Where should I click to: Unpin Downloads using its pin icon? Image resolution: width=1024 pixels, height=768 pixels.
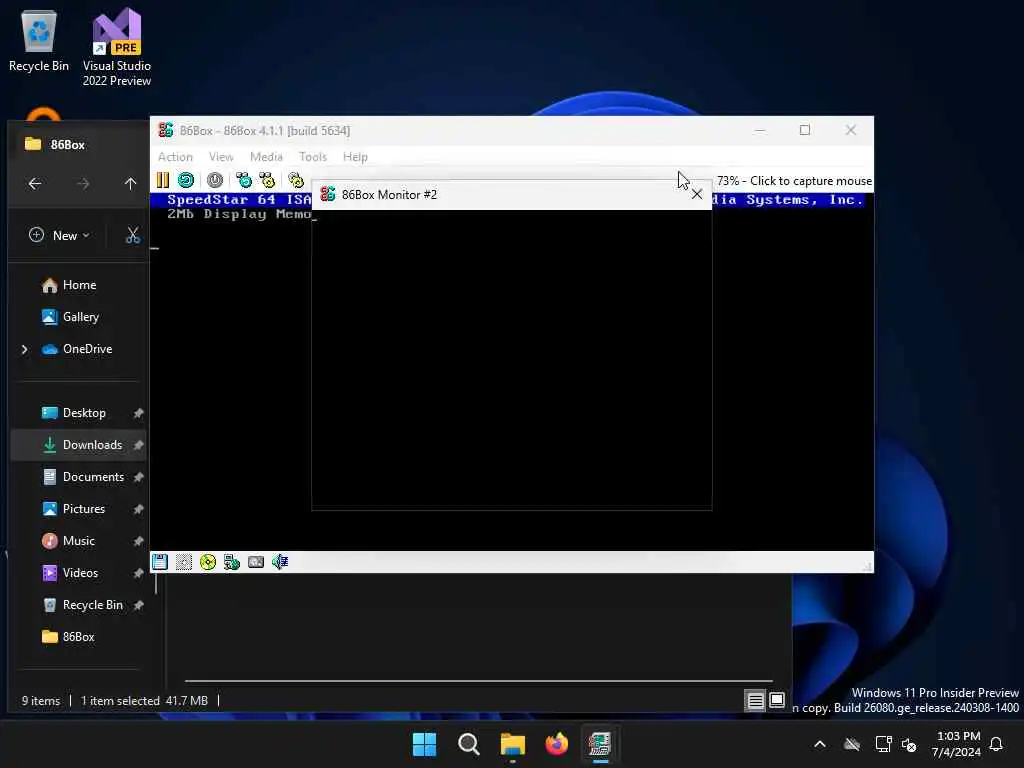(138, 445)
